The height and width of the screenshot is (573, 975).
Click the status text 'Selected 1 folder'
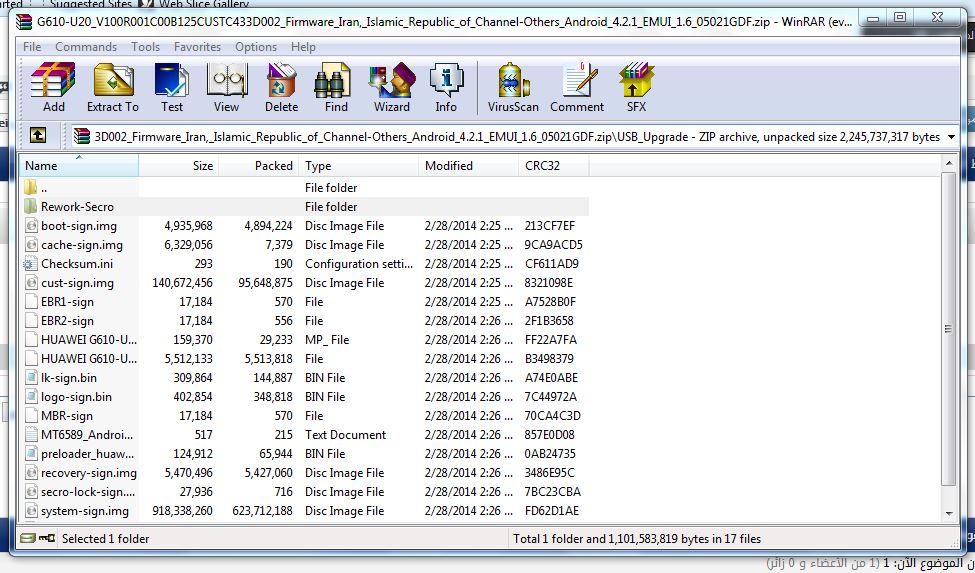[x=106, y=539]
